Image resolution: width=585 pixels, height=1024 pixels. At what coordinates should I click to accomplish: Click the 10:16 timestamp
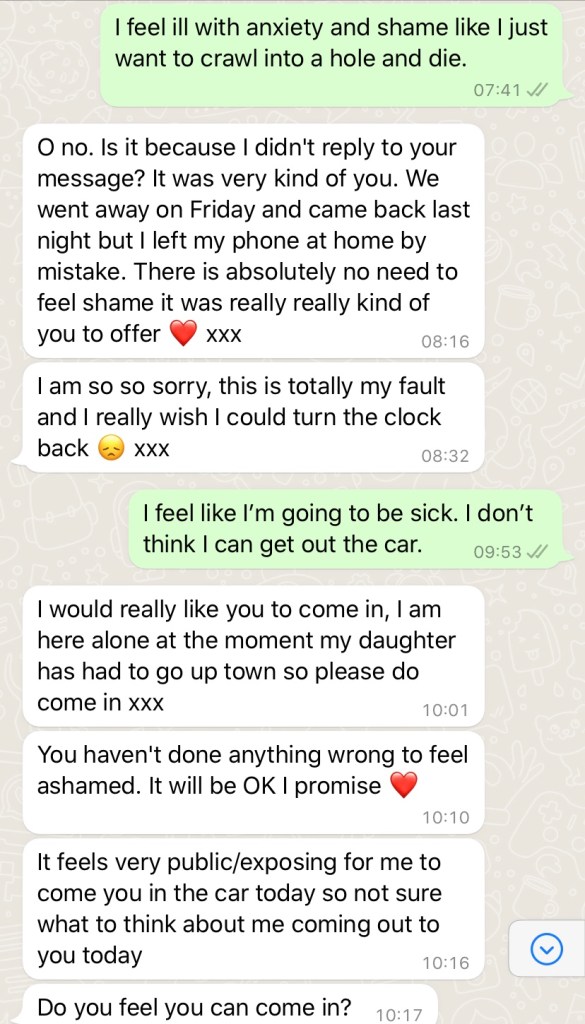(445, 963)
